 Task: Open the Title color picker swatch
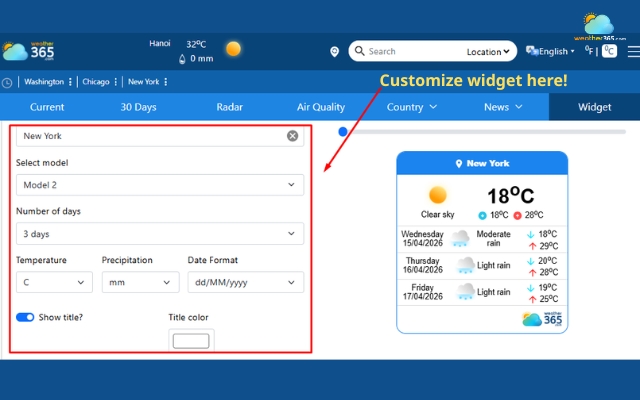(191, 341)
